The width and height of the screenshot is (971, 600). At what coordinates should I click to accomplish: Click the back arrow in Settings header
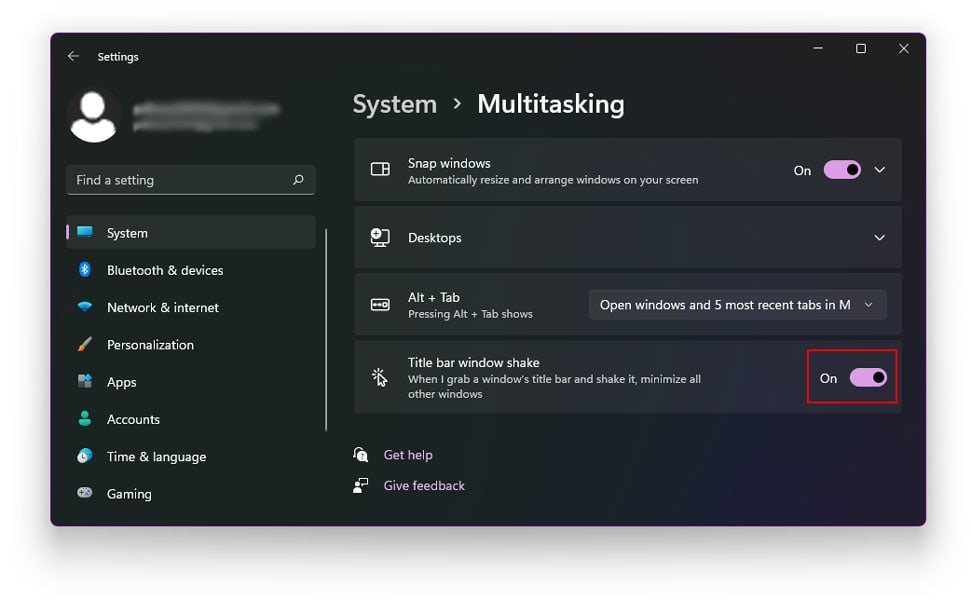pos(73,57)
